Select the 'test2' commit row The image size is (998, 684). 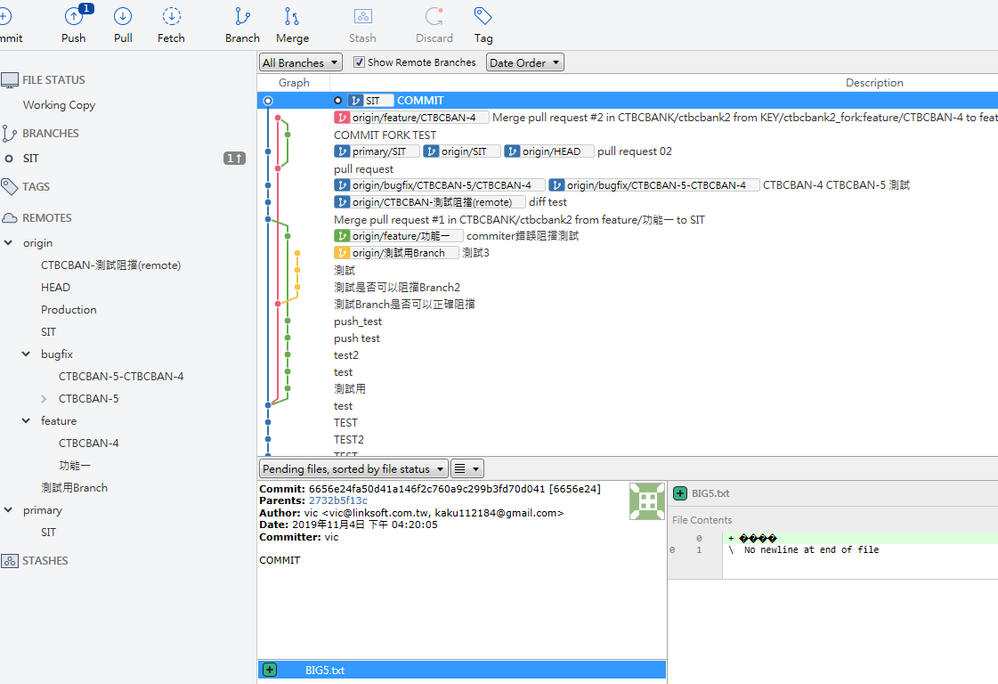tap(346, 355)
